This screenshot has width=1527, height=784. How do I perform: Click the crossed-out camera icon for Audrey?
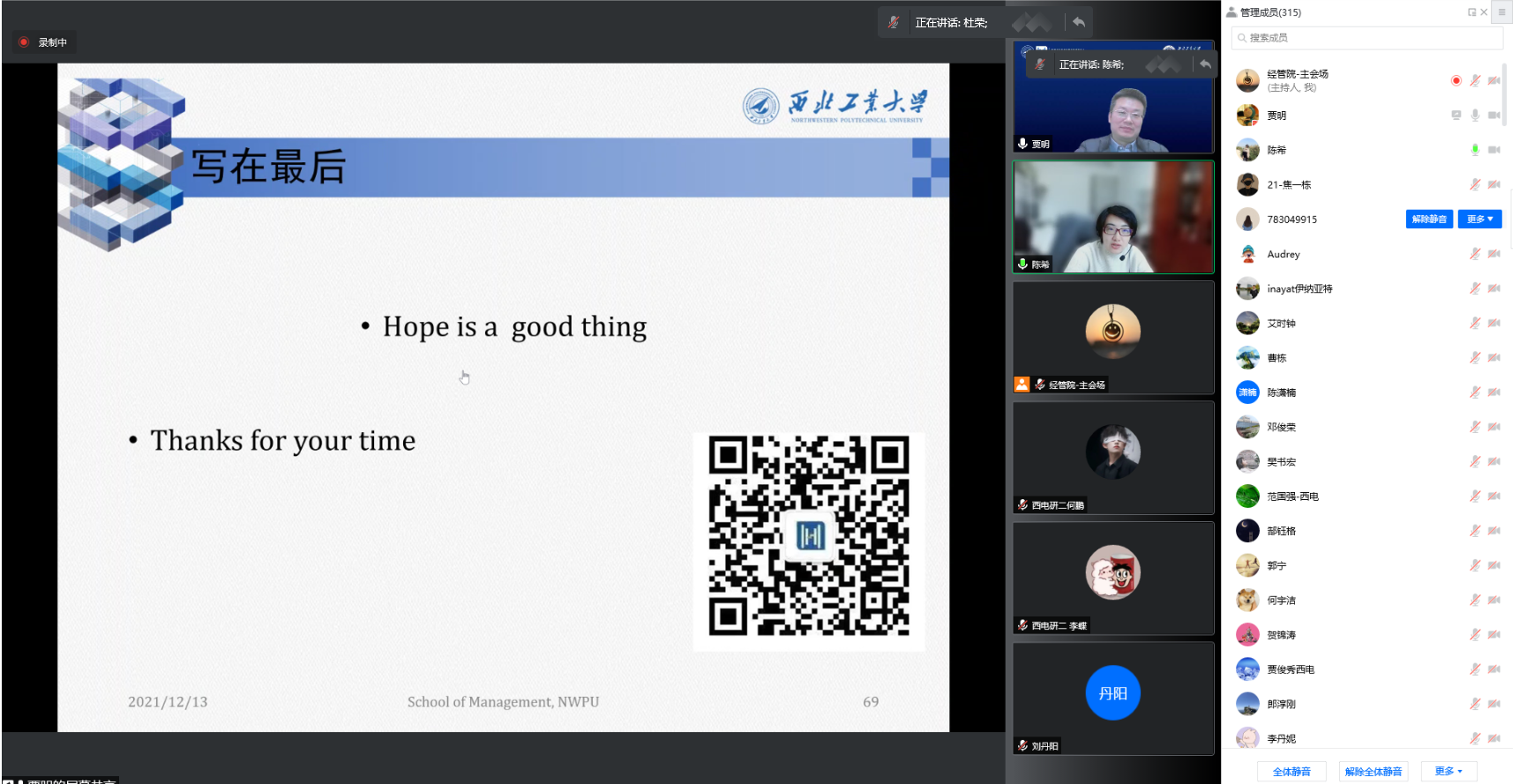[1493, 254]
